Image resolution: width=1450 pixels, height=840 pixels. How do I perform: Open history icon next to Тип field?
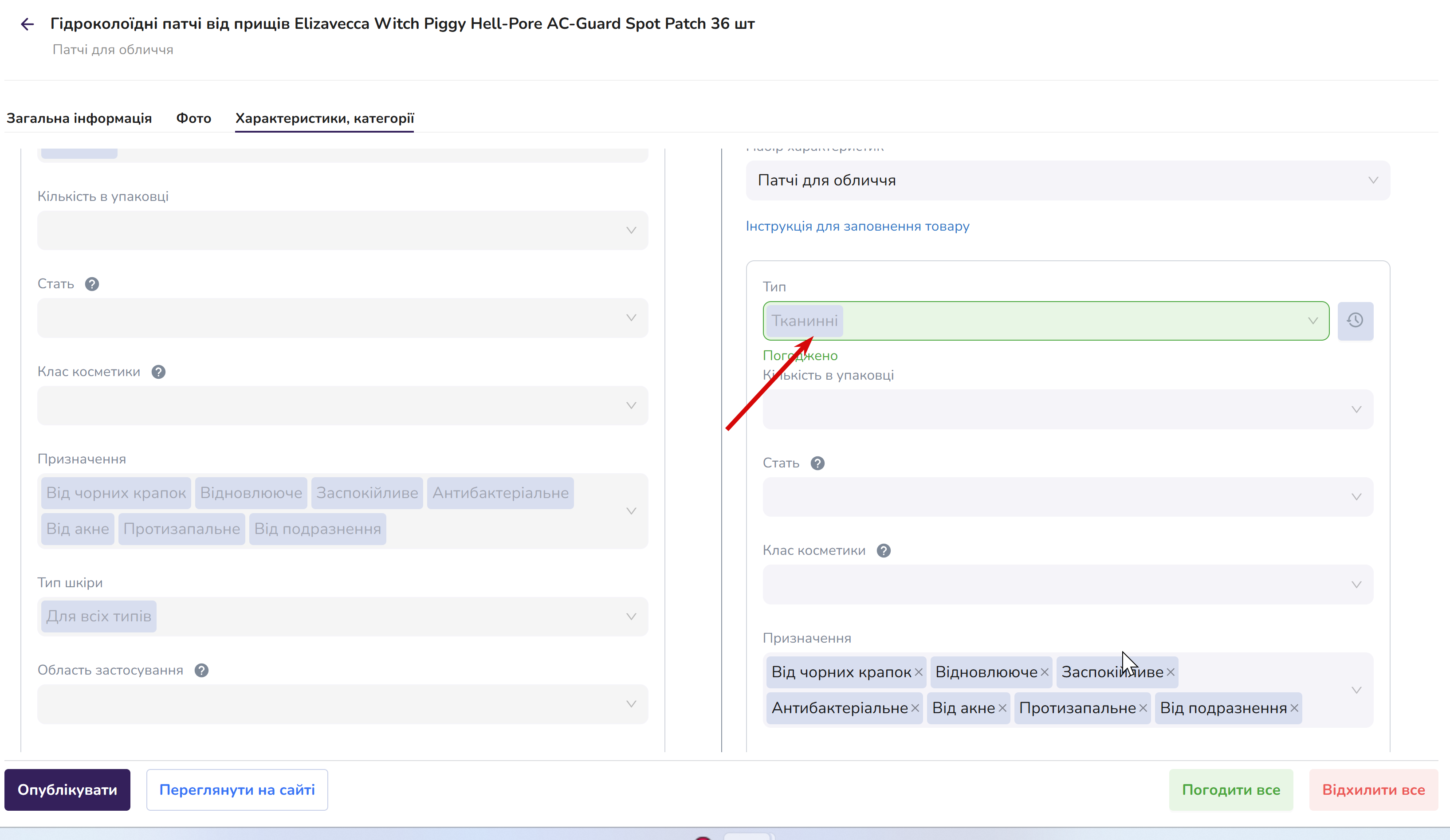[1355, 321]
